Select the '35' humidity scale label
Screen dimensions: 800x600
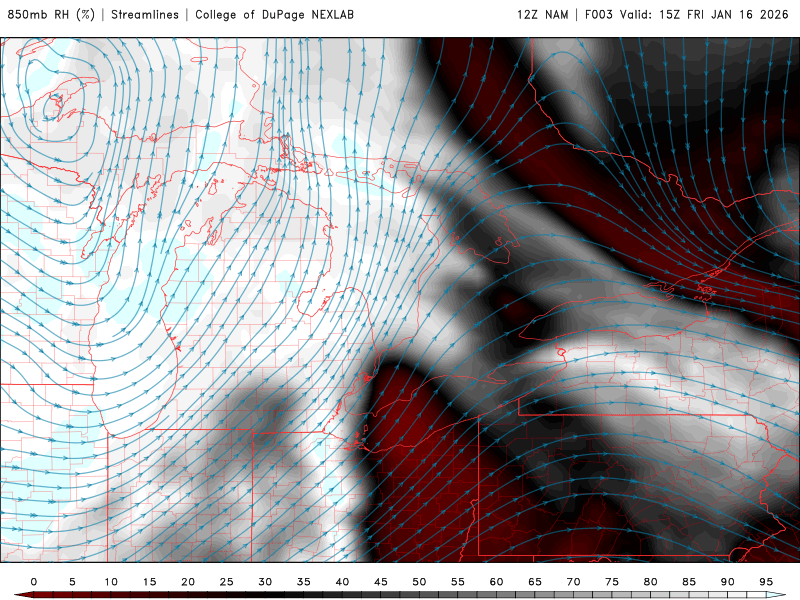(x=304, y=582)
